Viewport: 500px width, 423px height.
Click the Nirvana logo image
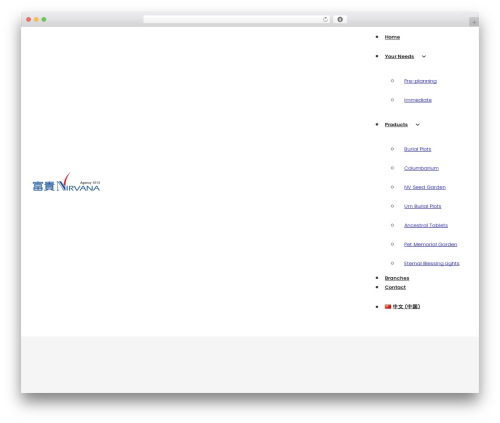click(66, 182)
